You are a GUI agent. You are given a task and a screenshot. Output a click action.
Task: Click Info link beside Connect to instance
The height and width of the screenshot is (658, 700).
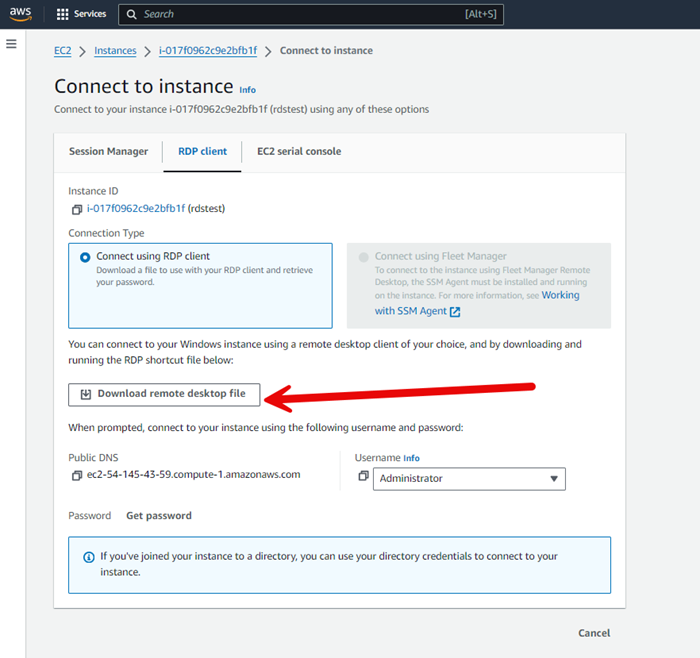coord(247,90)
